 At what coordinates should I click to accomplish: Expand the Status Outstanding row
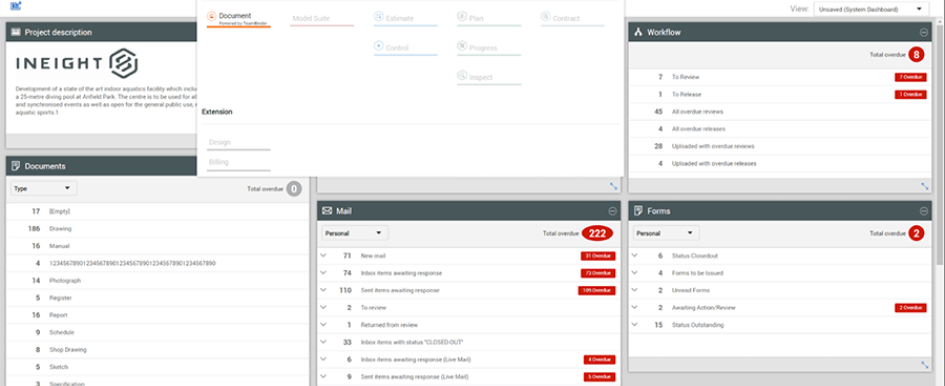click(635, 324)
